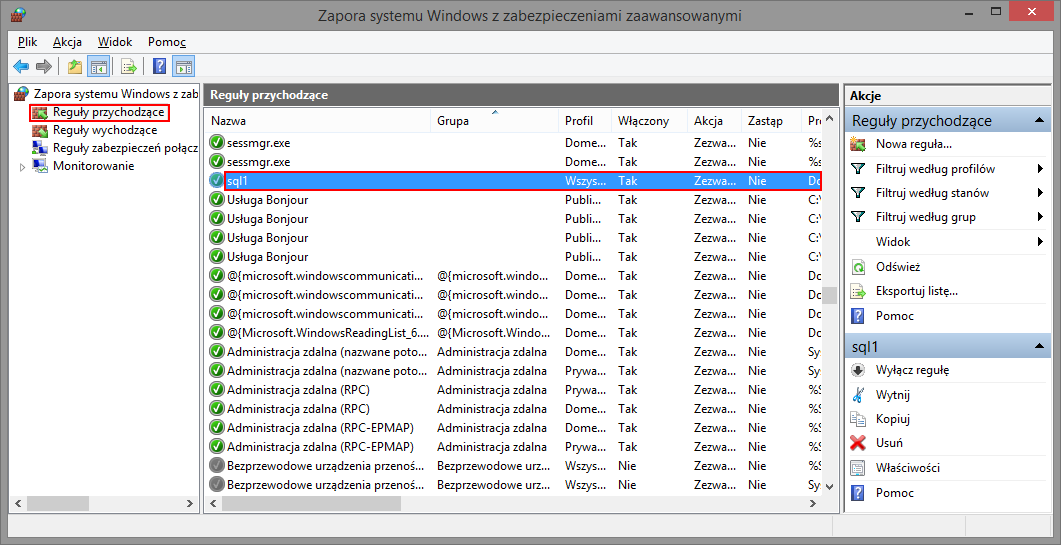Click the Profil column header

pyautogui.click(x=585, y=121)
